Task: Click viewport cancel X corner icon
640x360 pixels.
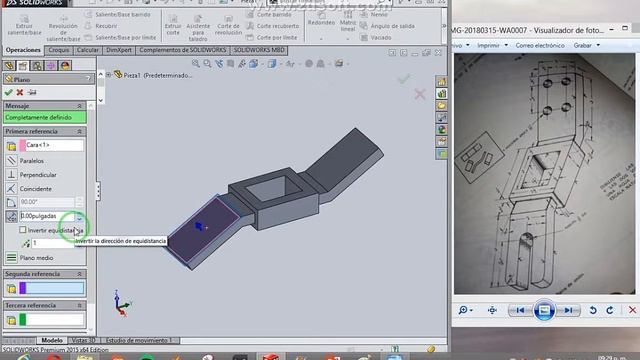Action: coord(420,94)
